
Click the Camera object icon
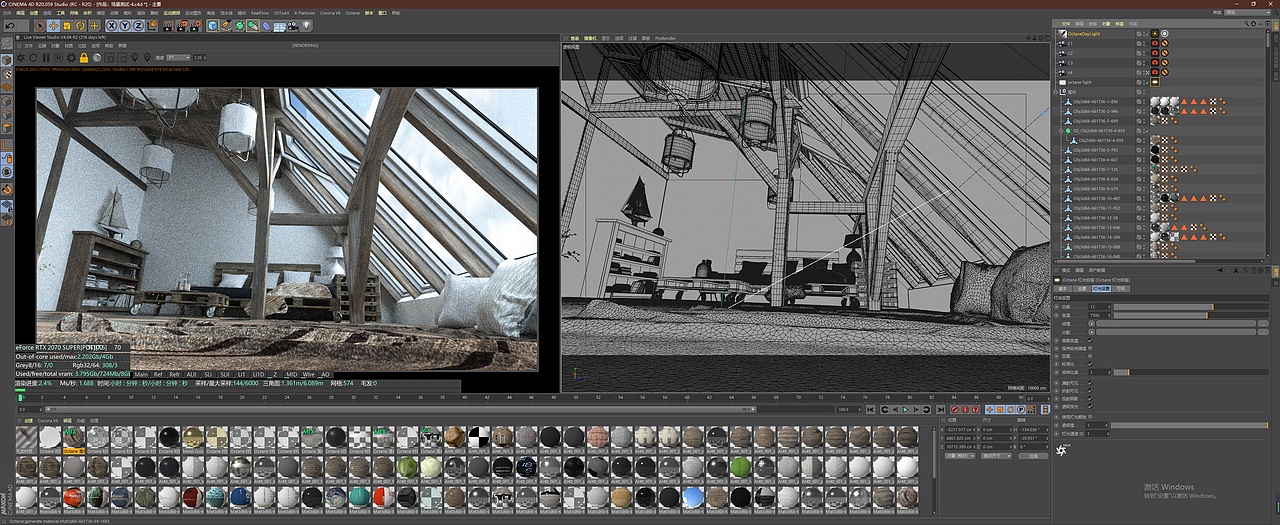[x=292, y=25]
